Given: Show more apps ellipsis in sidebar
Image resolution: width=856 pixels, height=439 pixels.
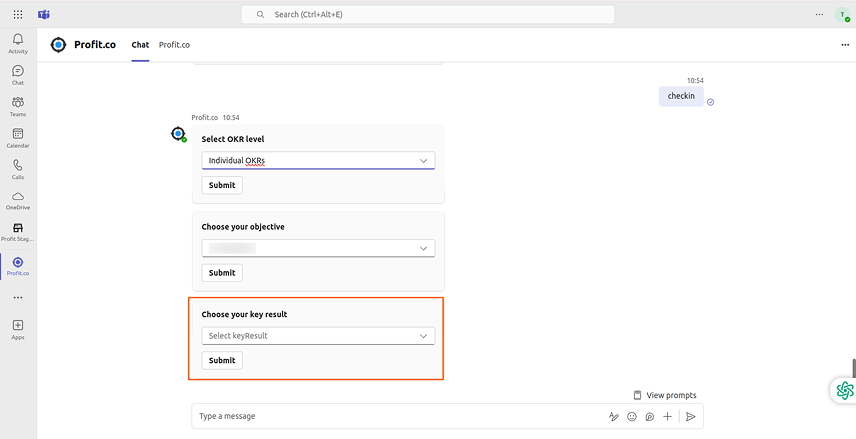Looking at the screenshot, I should 18,298.
